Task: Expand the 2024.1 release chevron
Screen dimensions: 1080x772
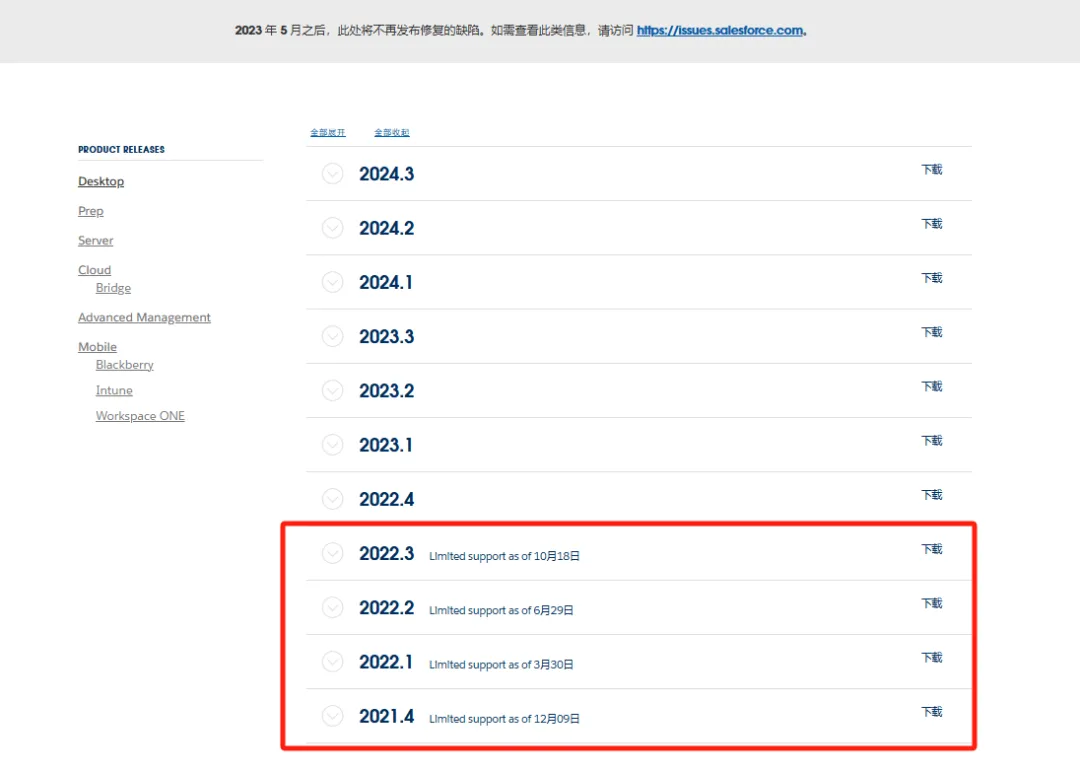Action: click(332, 282)
